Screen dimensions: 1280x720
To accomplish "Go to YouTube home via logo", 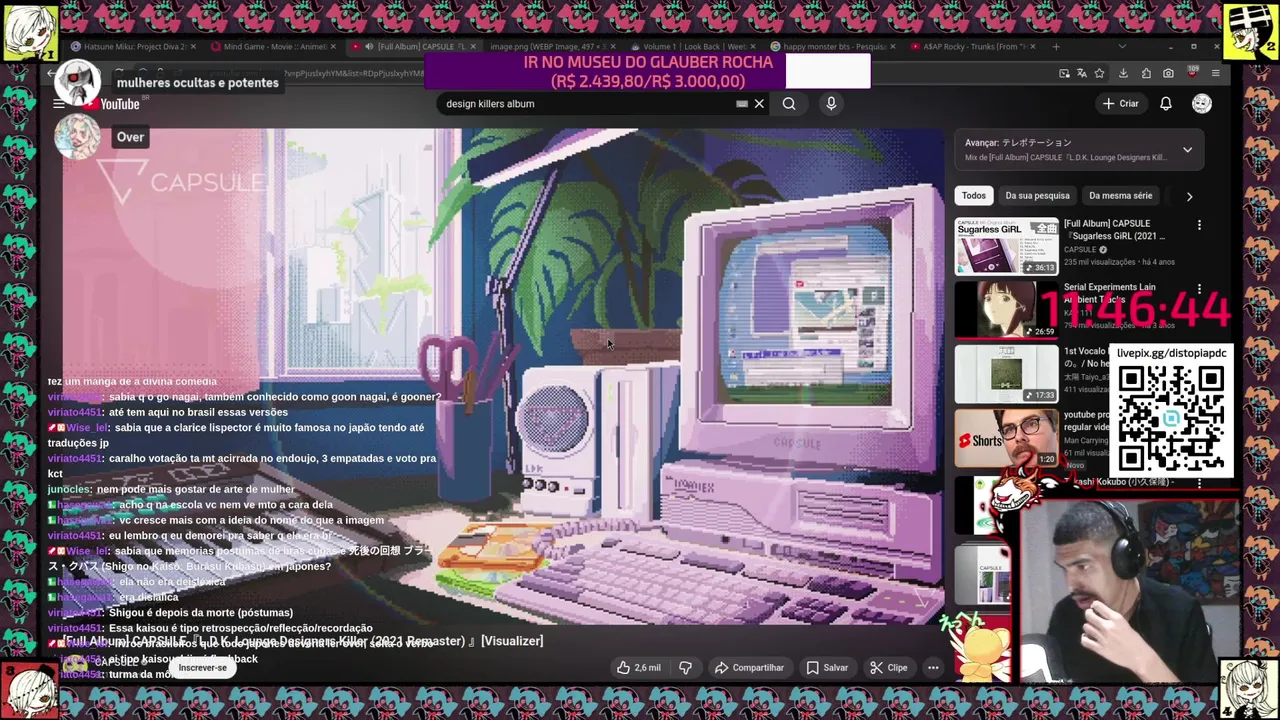I will tap(112, 104).
